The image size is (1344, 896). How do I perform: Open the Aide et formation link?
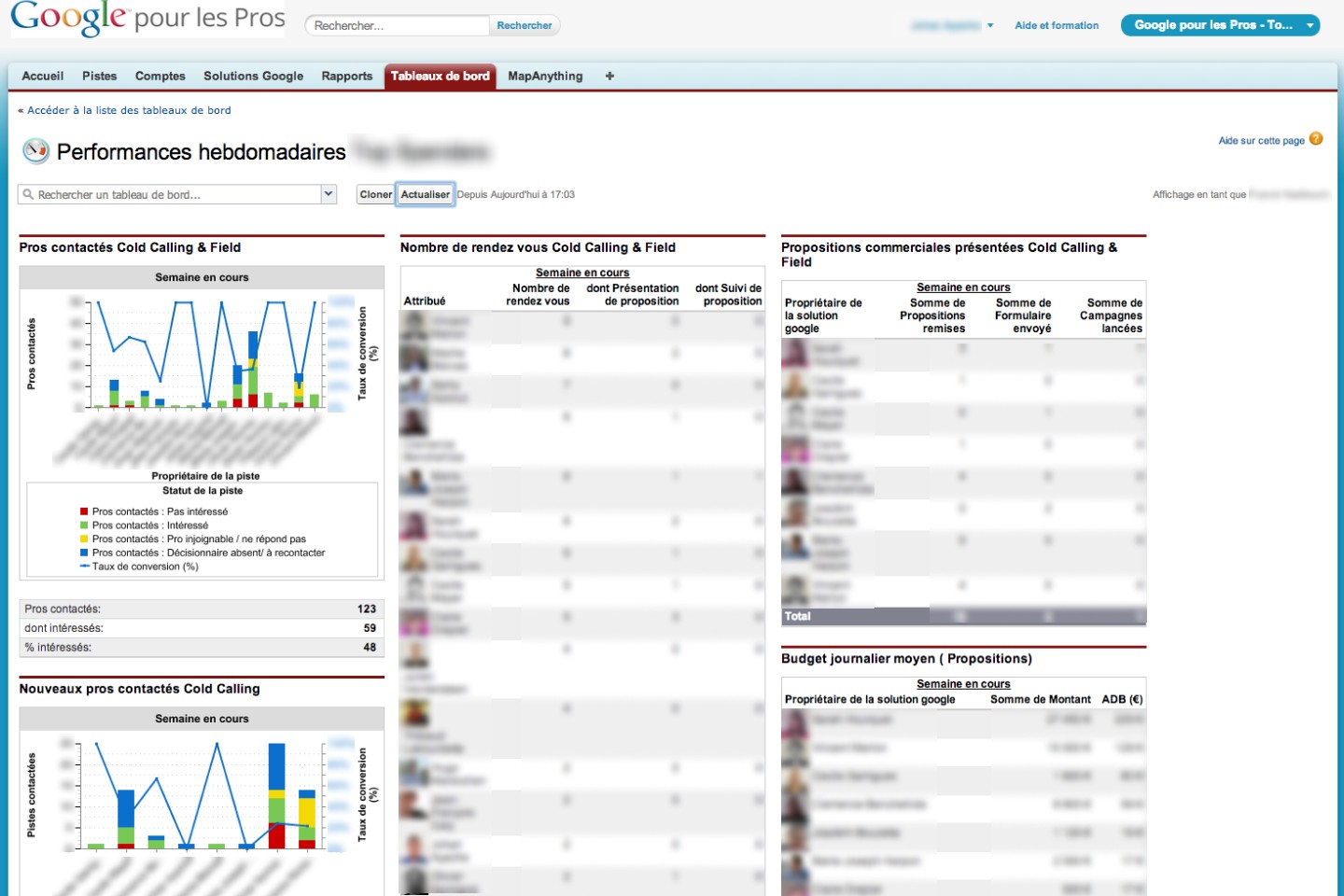1057,25
